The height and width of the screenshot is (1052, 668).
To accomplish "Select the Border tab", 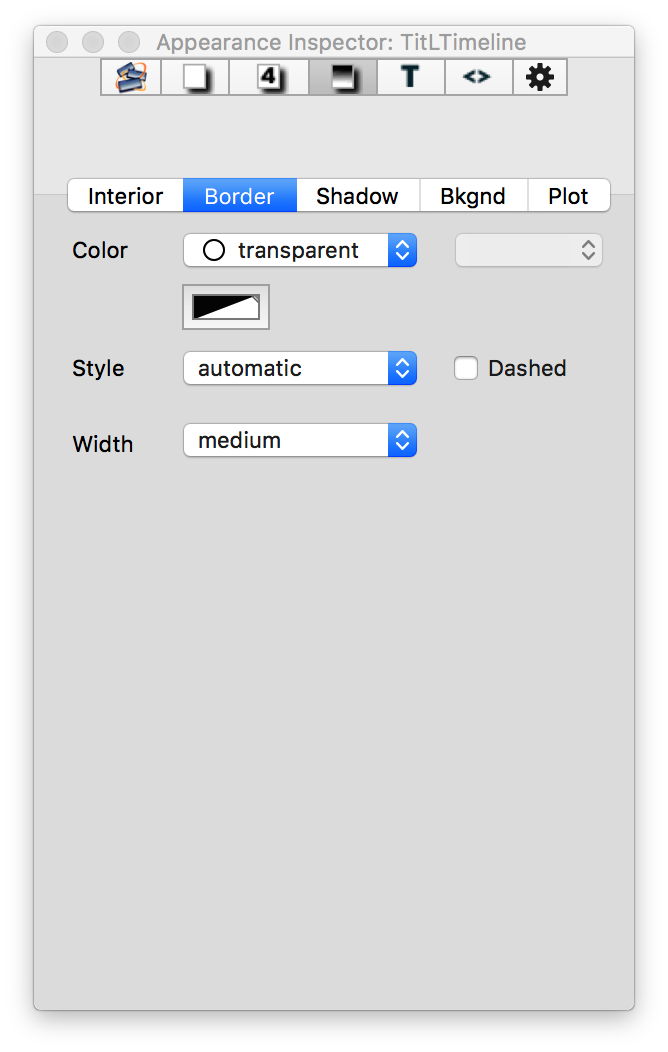I will tap(239, 196).
